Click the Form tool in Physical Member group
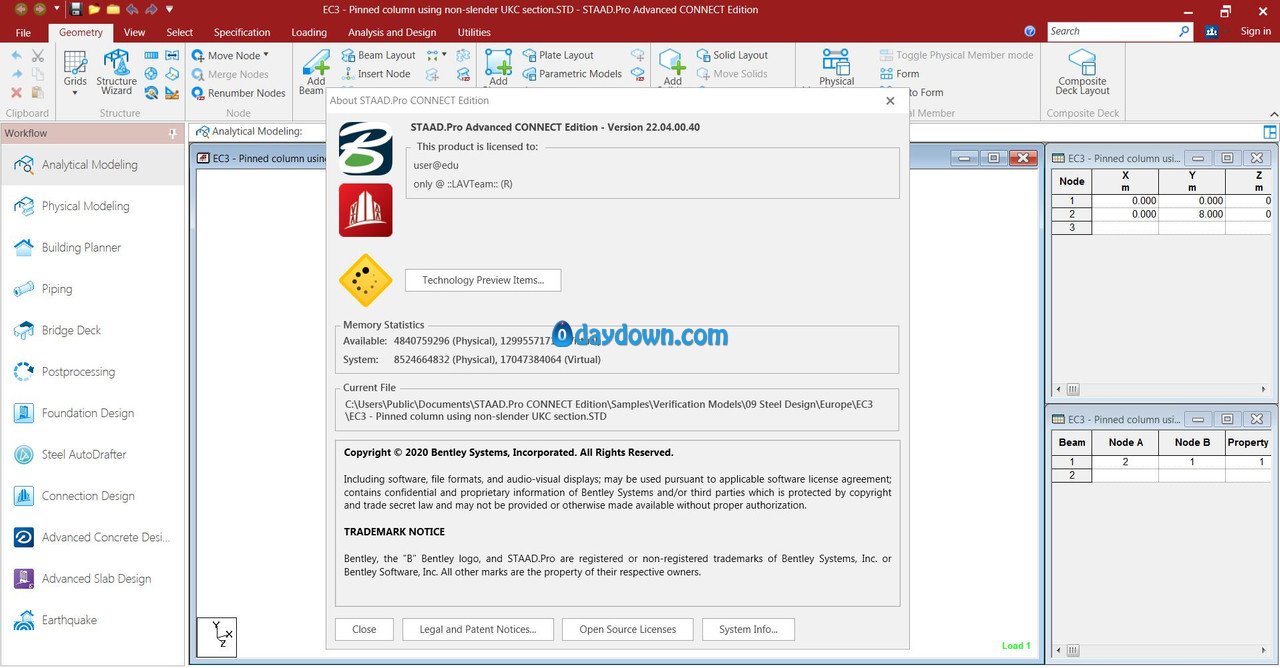 click(899, 74)
